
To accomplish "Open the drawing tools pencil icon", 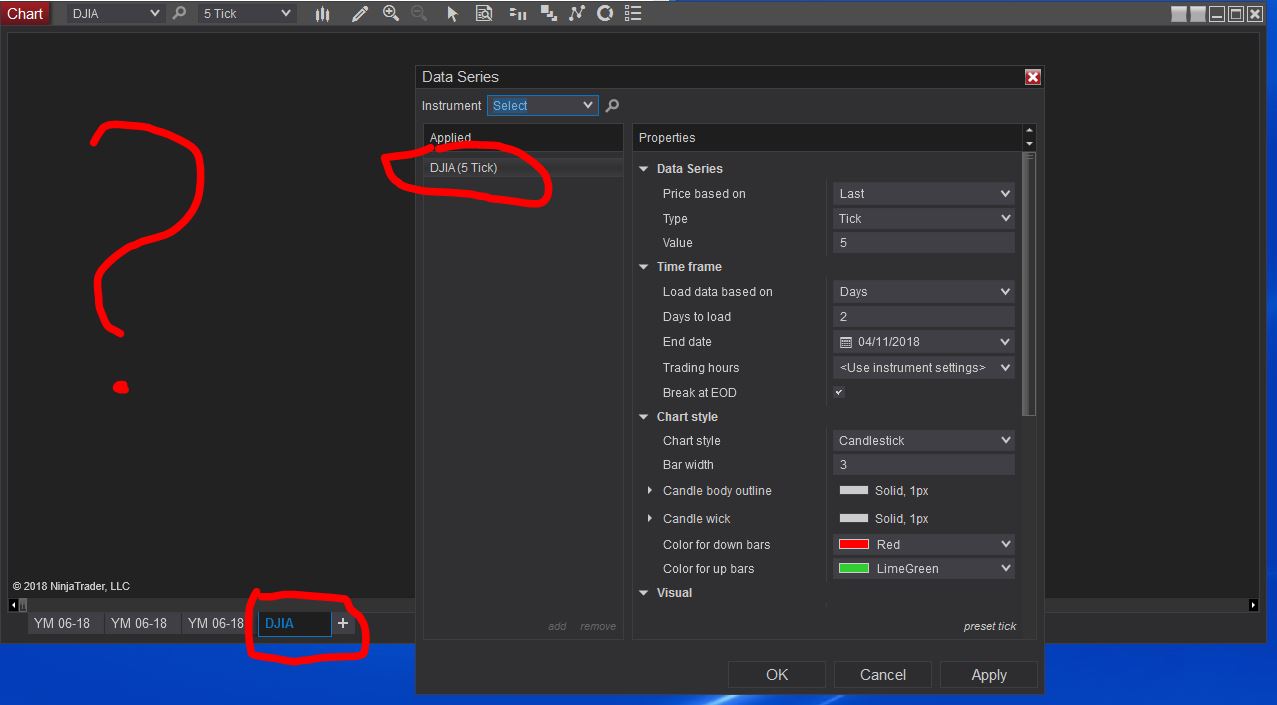I will click(360, 13).
